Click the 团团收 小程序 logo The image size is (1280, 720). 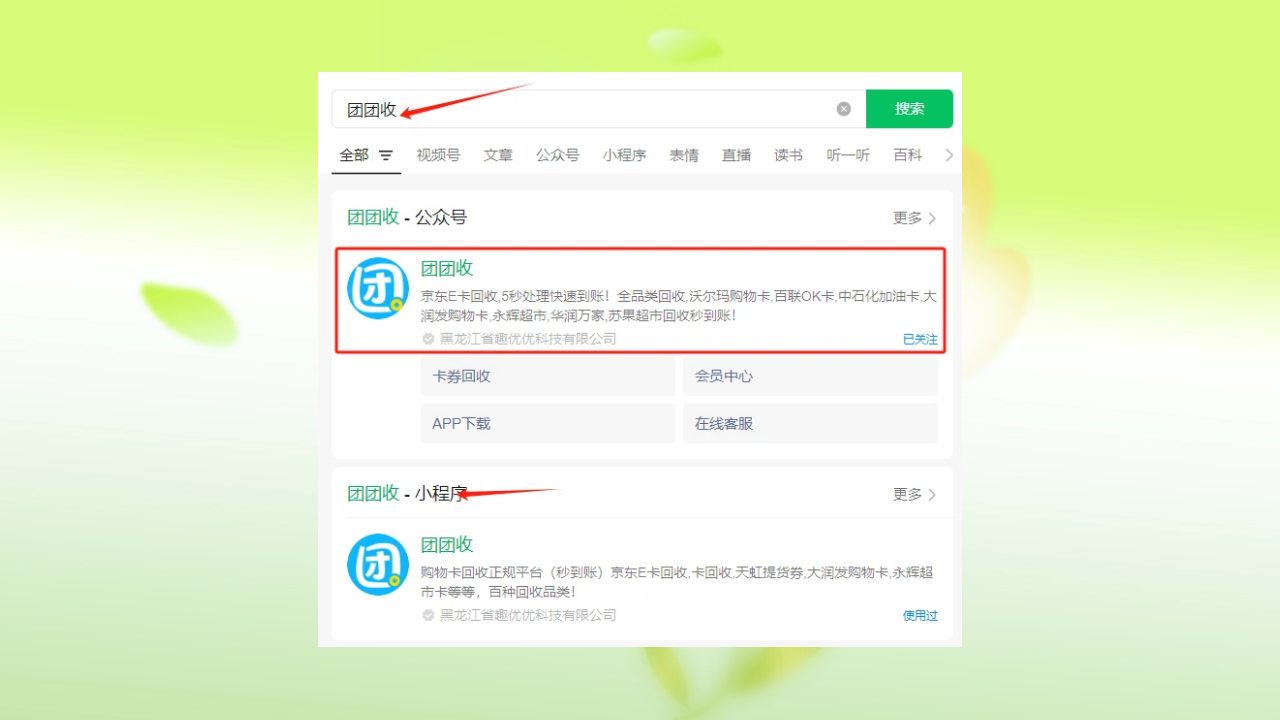[x=378, y=565]
